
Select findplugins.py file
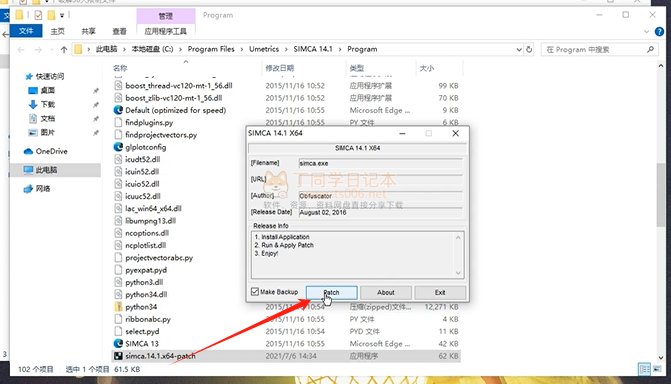[x=149, y=122]
